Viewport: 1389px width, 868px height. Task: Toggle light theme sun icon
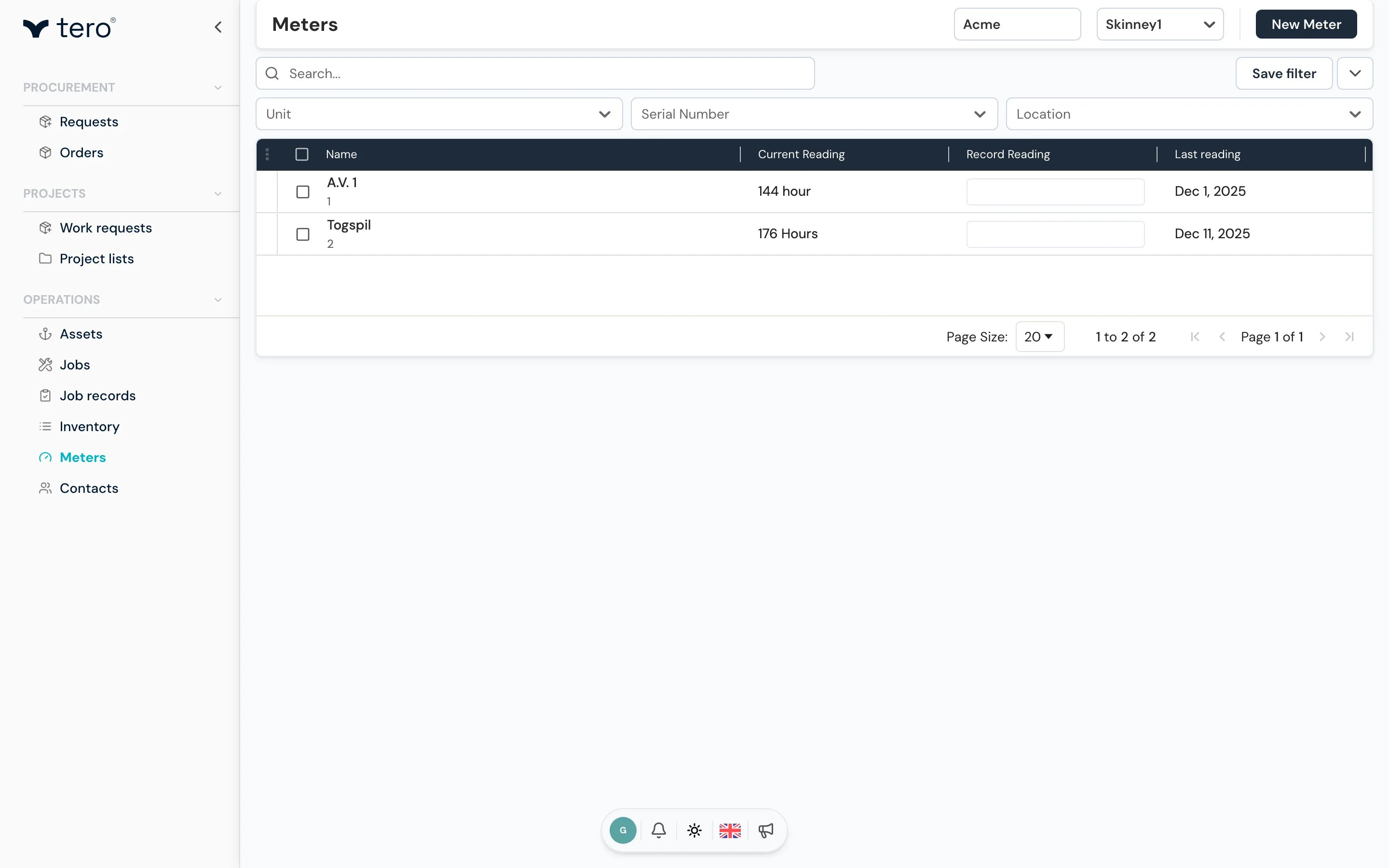(694, 830)
